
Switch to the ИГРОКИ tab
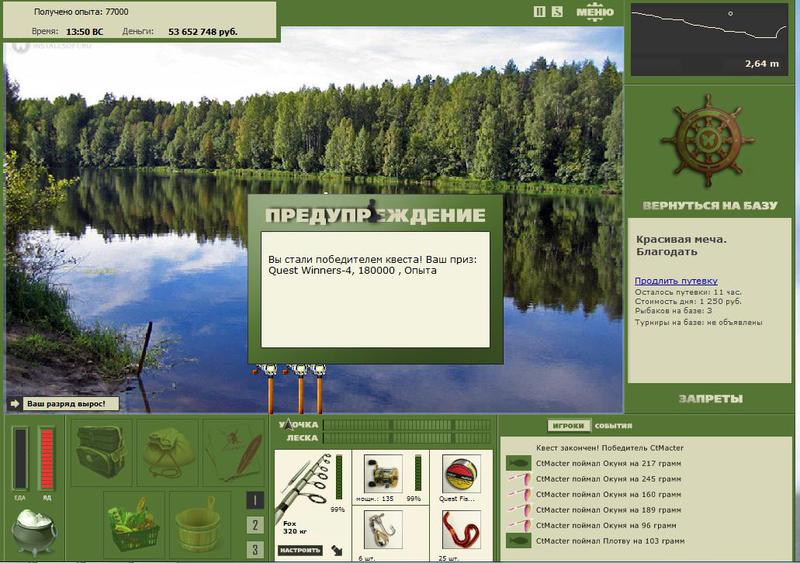click(x=568, y=425)
